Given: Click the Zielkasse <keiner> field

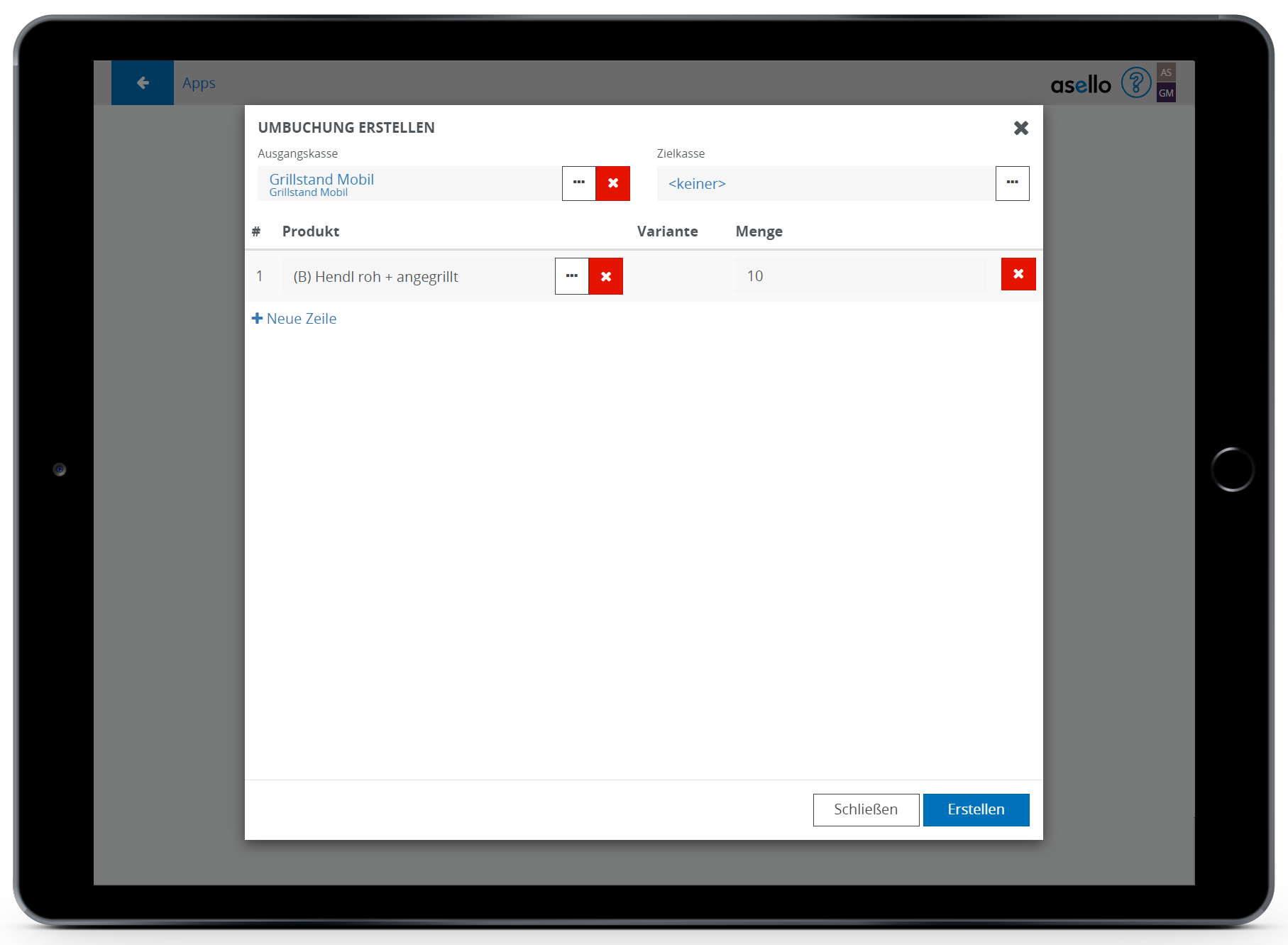Looking at the screenshot, I should pos(825,184).
